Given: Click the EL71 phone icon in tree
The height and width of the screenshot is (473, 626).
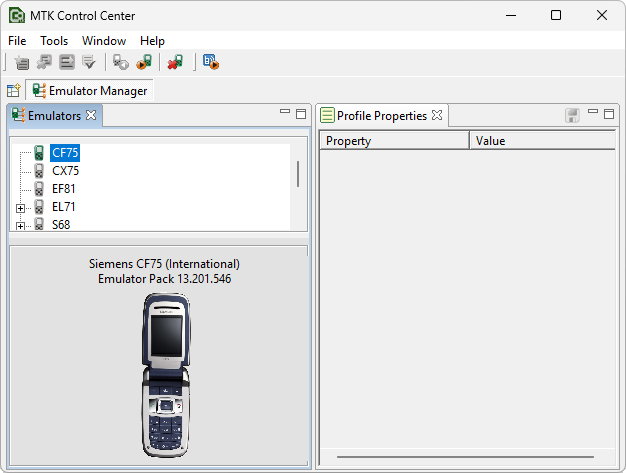Looking at the screenshot, I should pos(39,206).
